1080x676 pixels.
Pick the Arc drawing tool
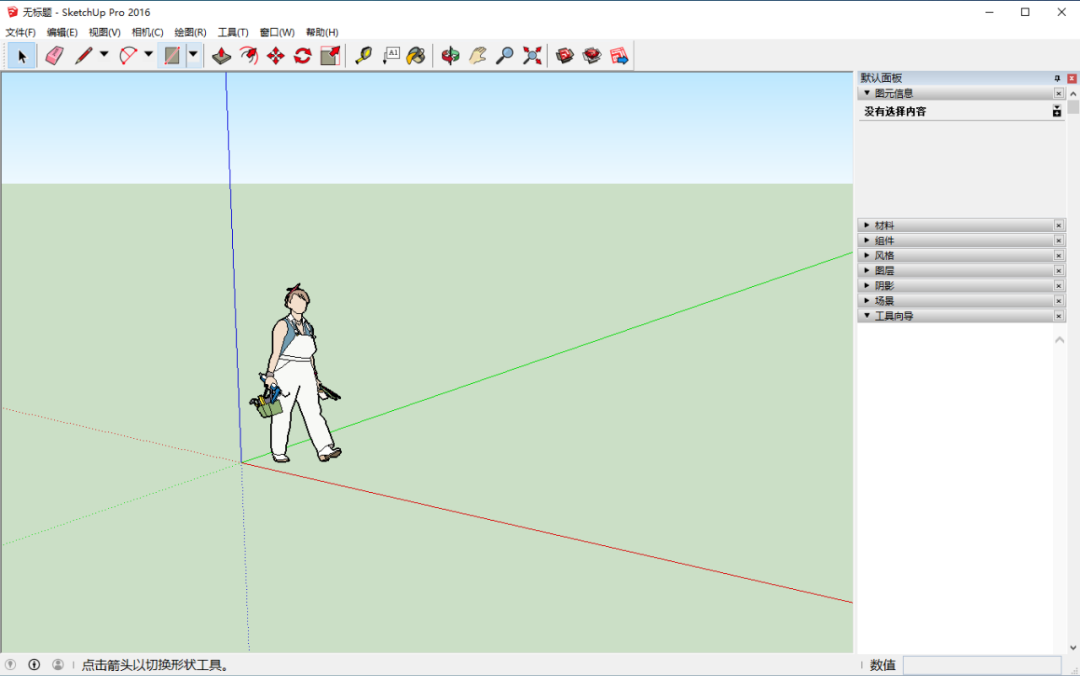click(128, 56)
